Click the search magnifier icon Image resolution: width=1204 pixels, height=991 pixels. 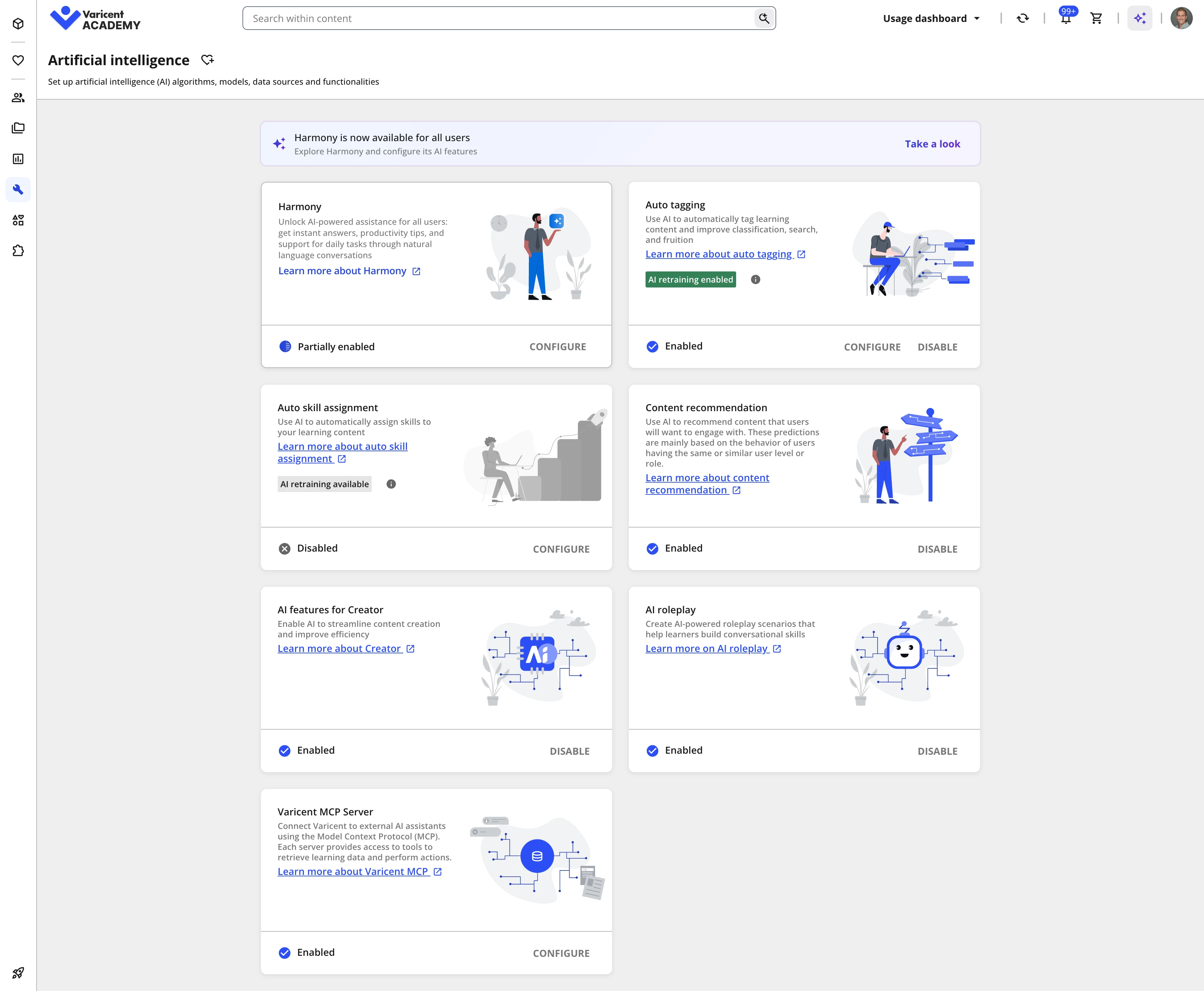point(764,18)
